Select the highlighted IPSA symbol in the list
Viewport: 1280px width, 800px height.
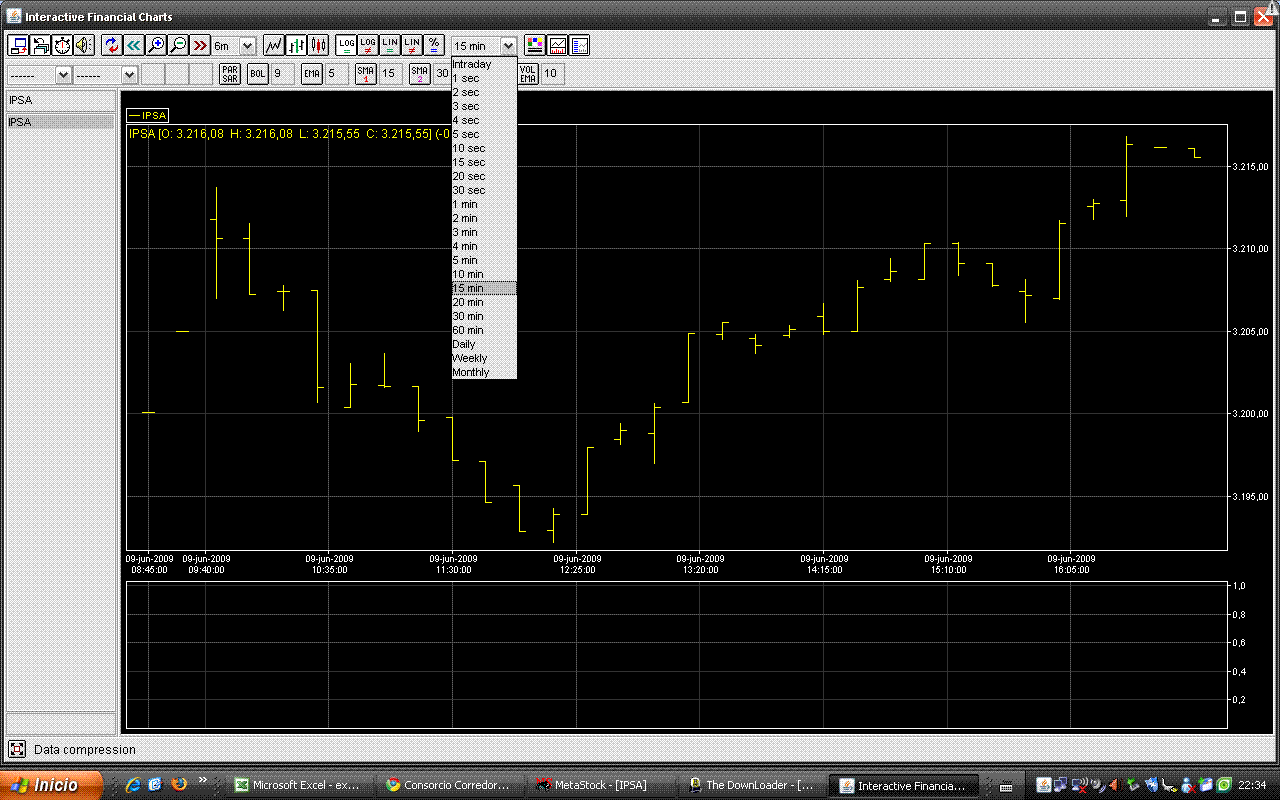click(x=61, y=122)
